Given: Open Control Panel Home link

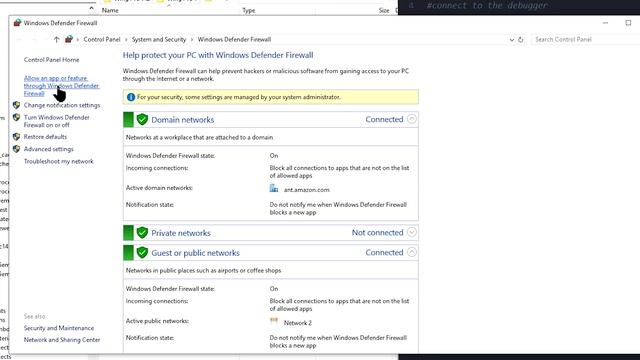Looking at the screenshot, I should point(51,60).
